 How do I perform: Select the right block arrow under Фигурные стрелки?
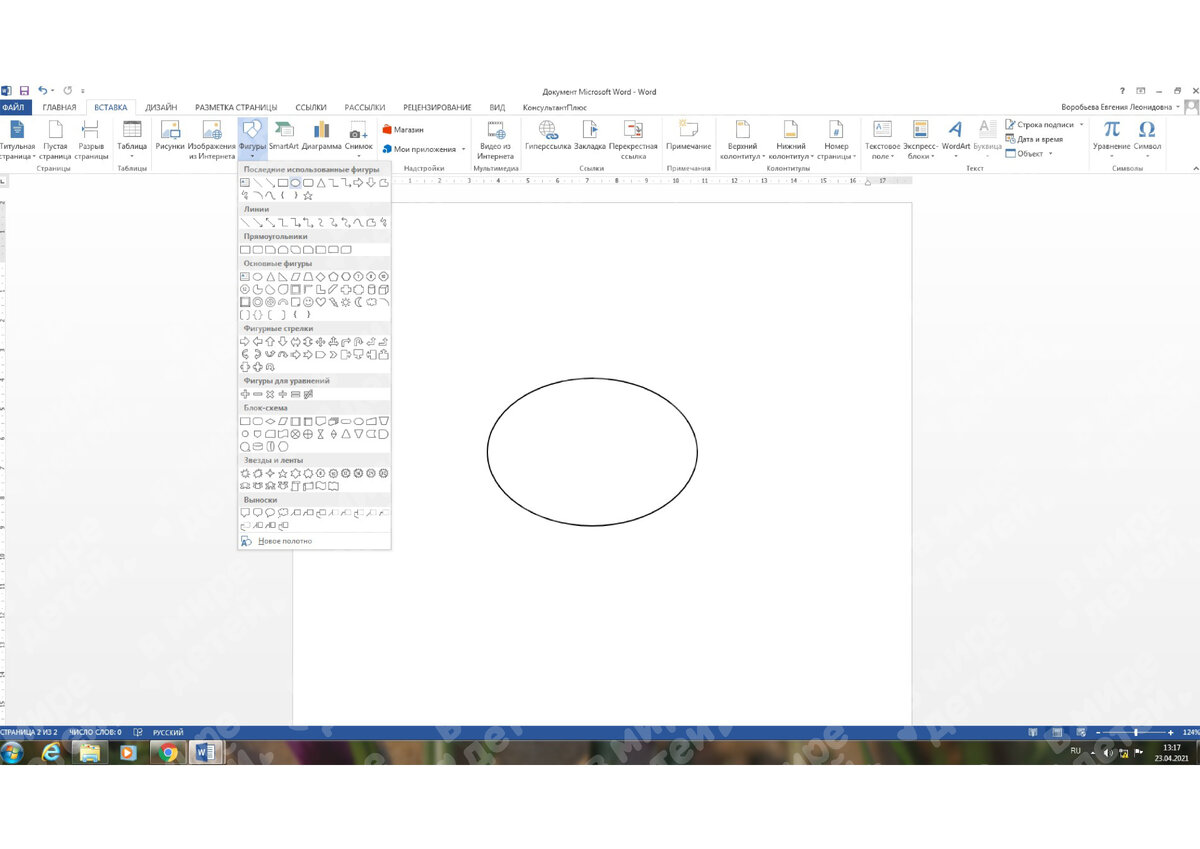coord(245,341)
